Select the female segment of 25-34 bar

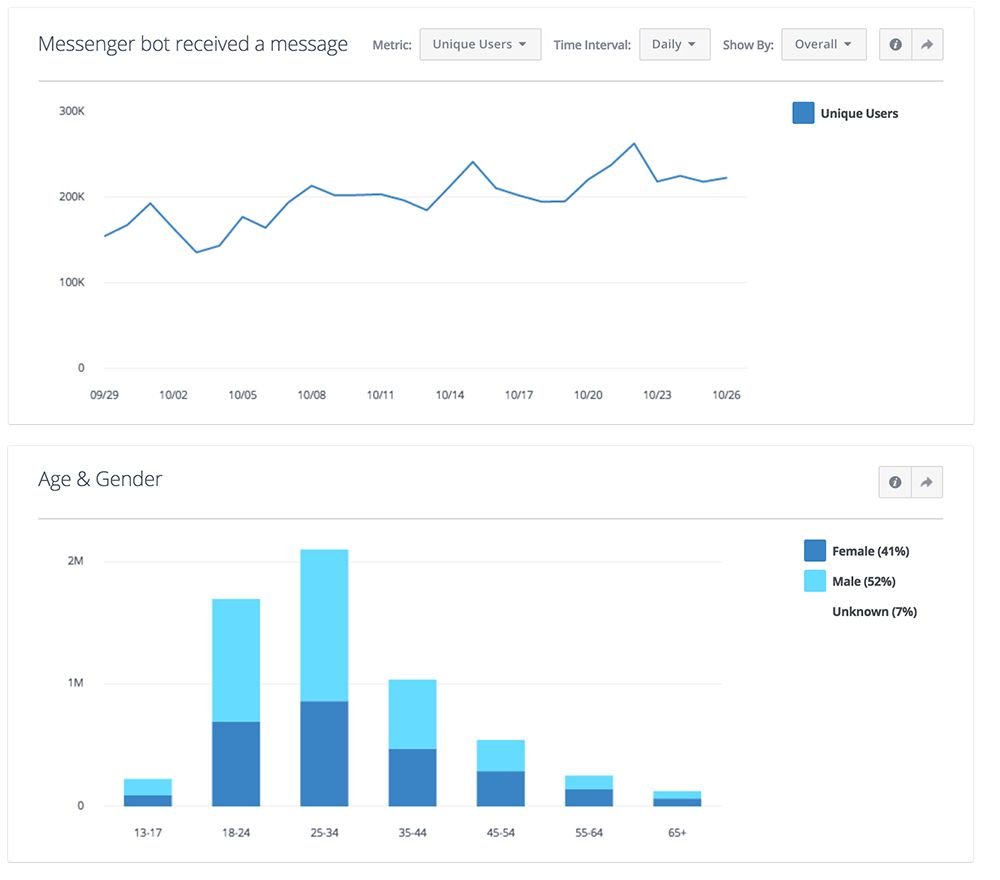pos(324,753)
